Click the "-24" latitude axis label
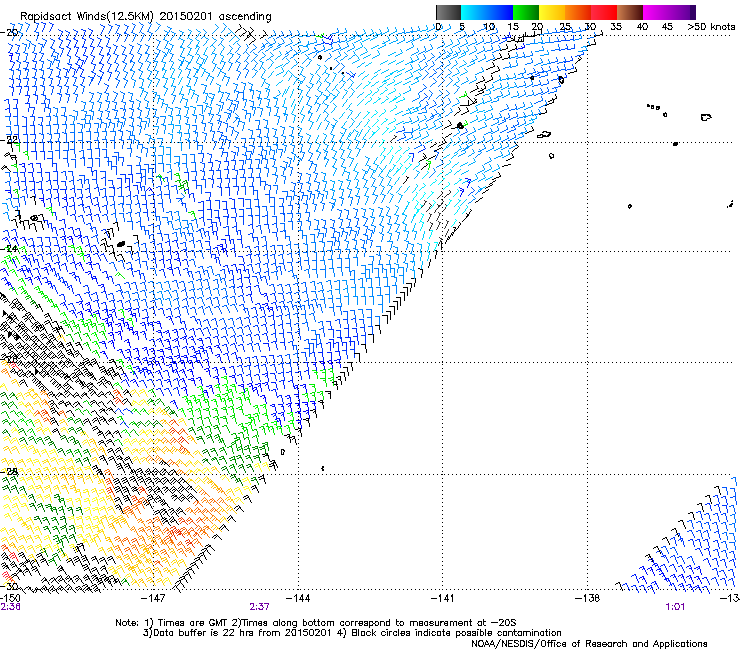The height and width of the screenshot is (650, 740). pyautogui.click(x=9, y=248)
